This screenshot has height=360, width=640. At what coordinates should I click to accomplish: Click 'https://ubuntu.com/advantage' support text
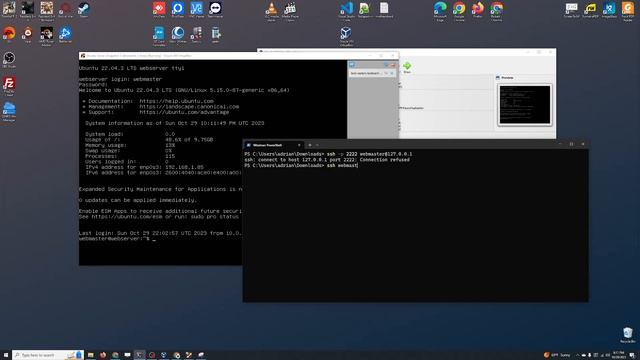184,112
